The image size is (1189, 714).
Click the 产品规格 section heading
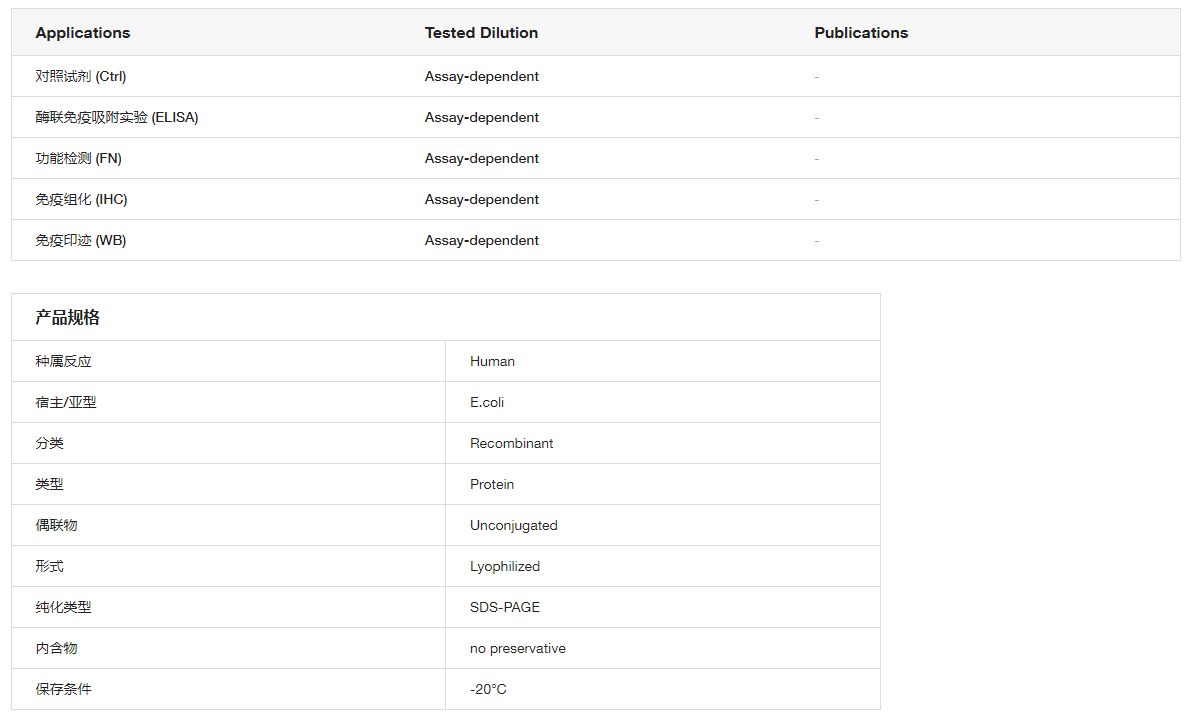click(67, 317)
